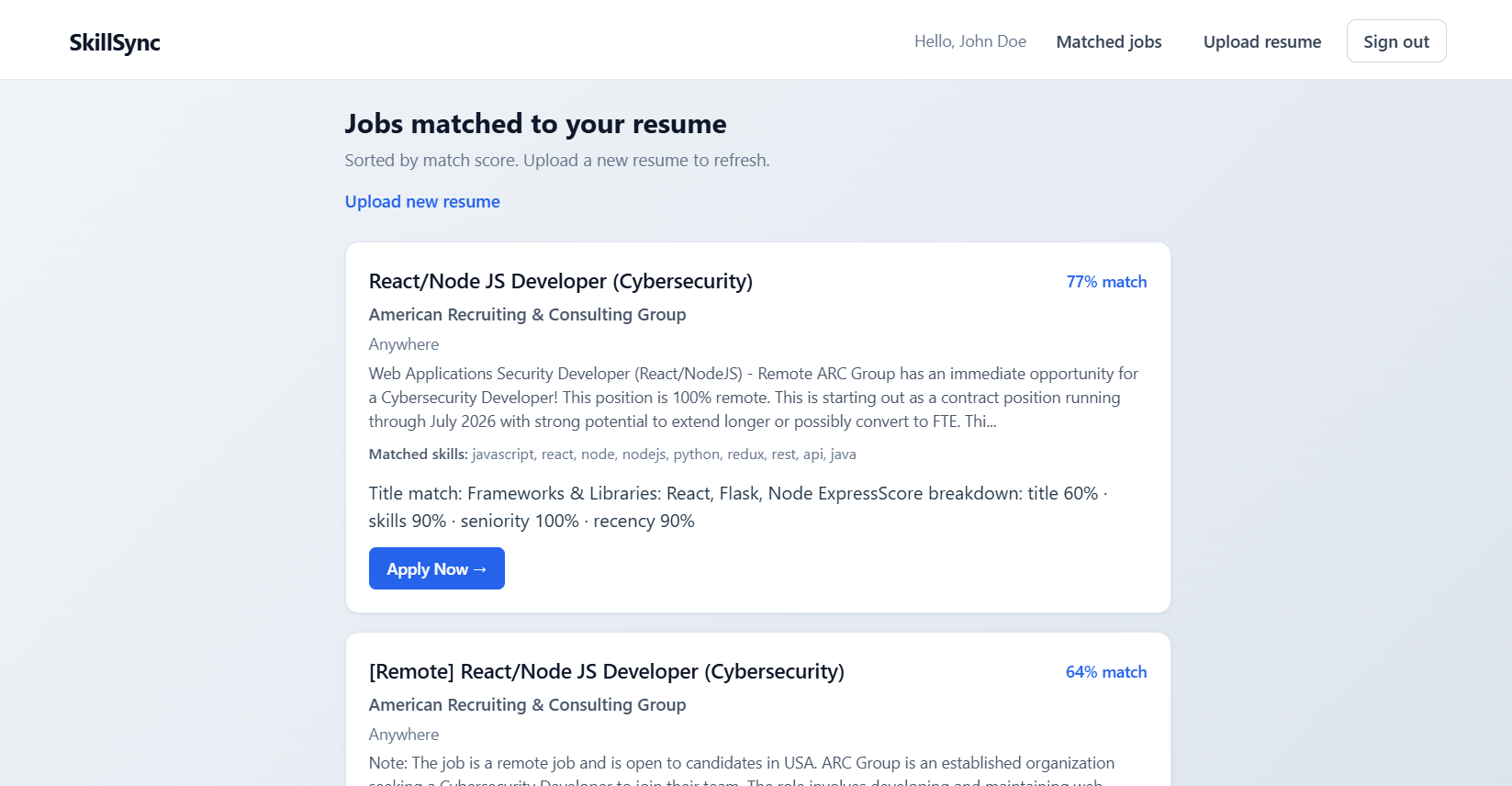Click the 'Anywhere' location in the 64% match card
Screen dimensions: 1512x786
click(x=404, y=735)
